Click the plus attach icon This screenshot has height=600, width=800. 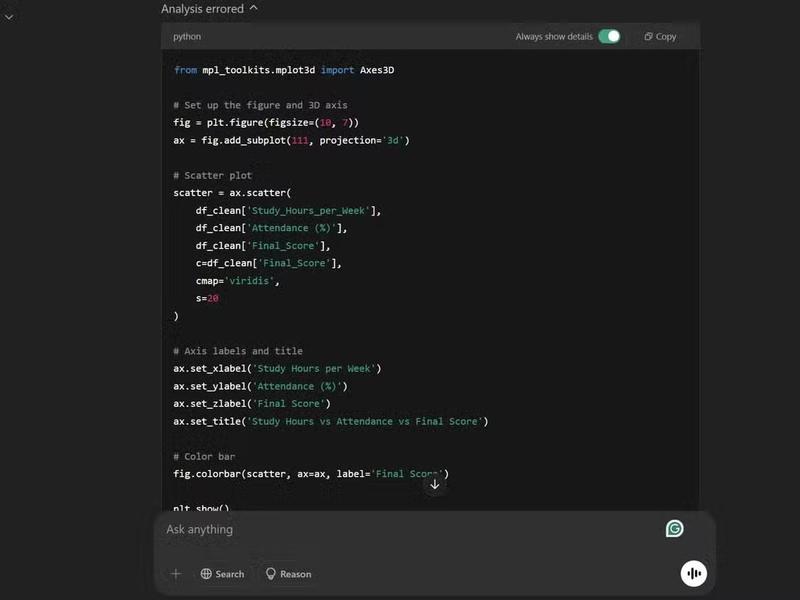click(x=176, y=574)
